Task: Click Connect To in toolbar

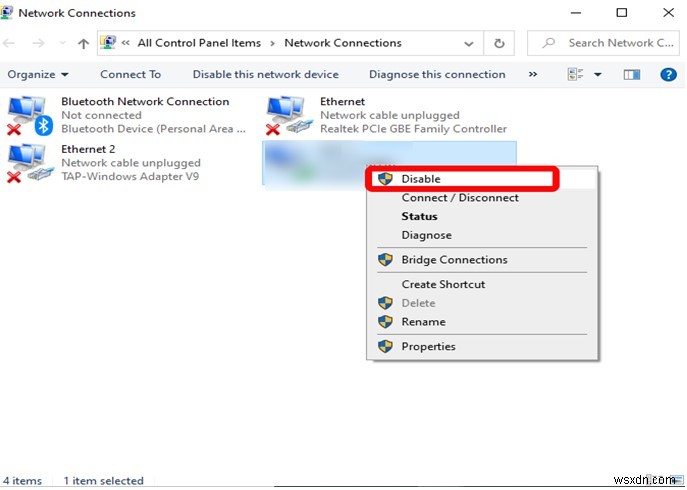Action: pos(131,75)
